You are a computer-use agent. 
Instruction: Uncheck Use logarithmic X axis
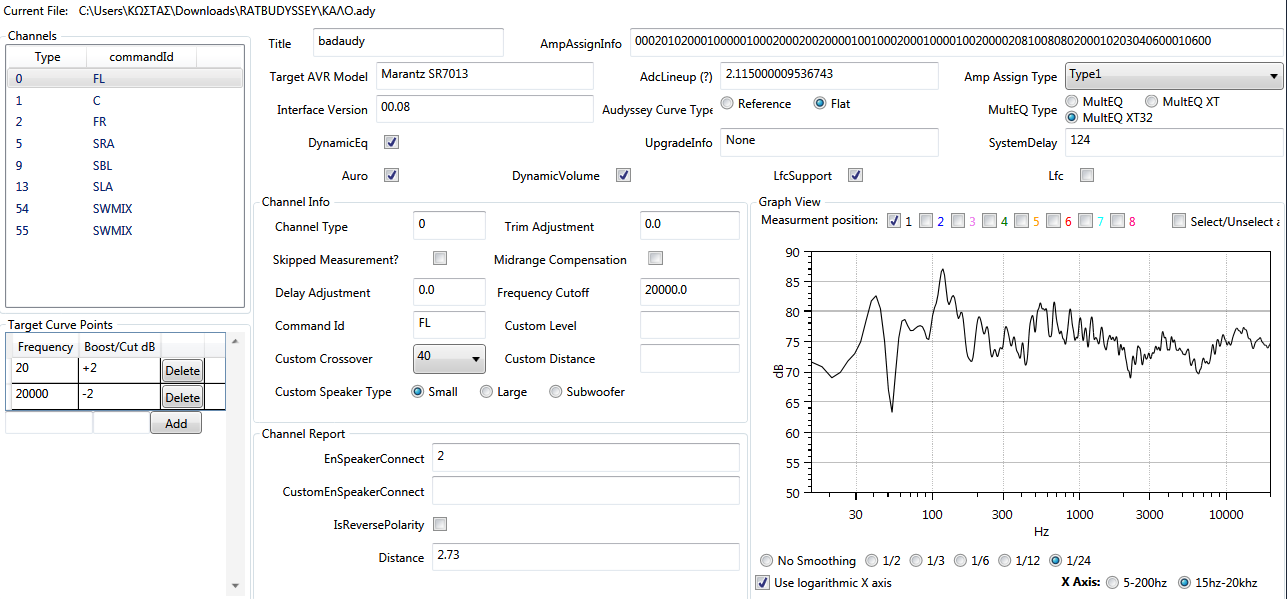point(765,582)
